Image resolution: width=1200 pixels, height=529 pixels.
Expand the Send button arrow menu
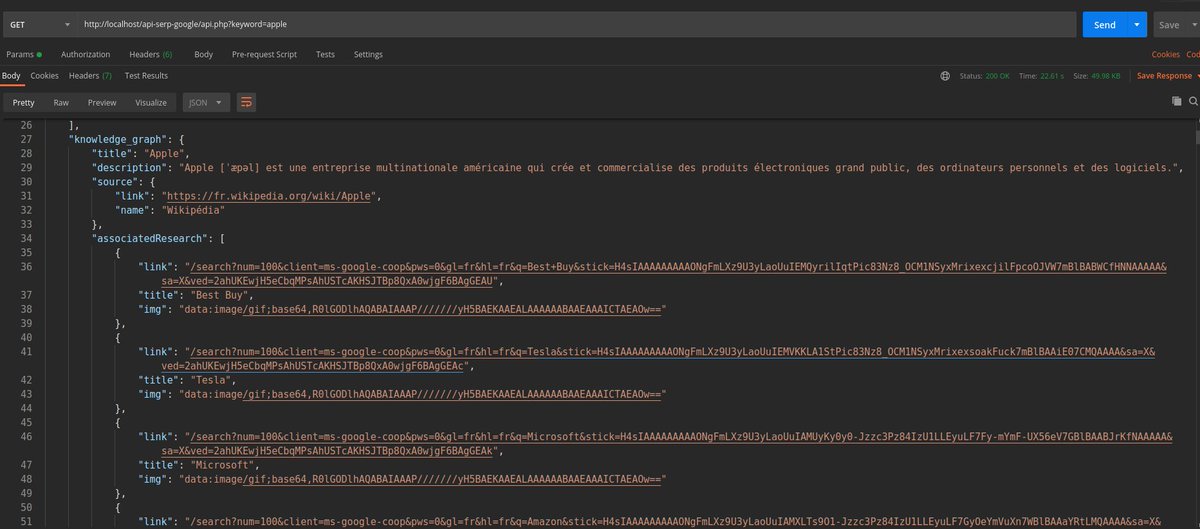point(1137,24)
